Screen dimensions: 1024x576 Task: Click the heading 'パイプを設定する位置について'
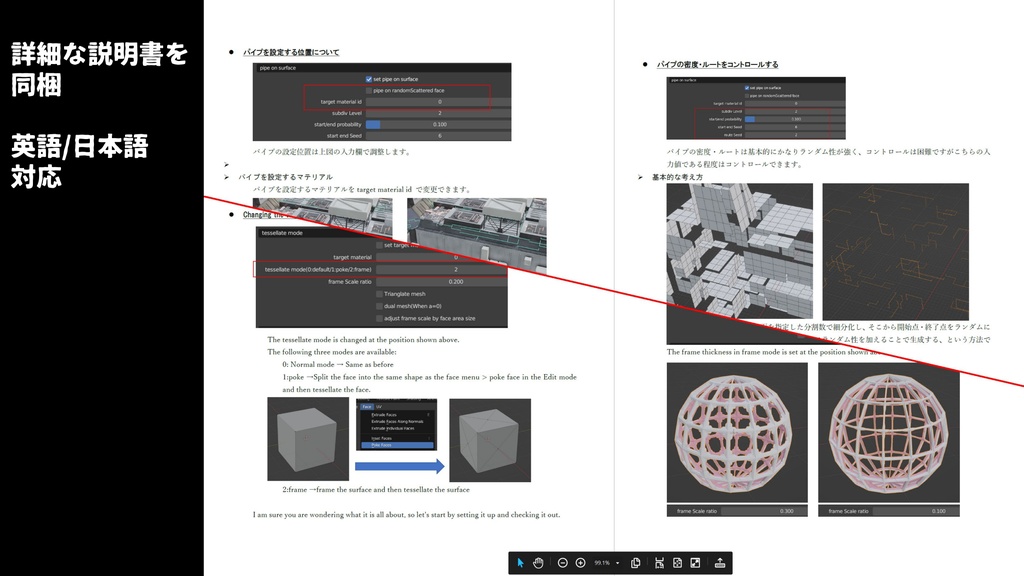(291, 52)
